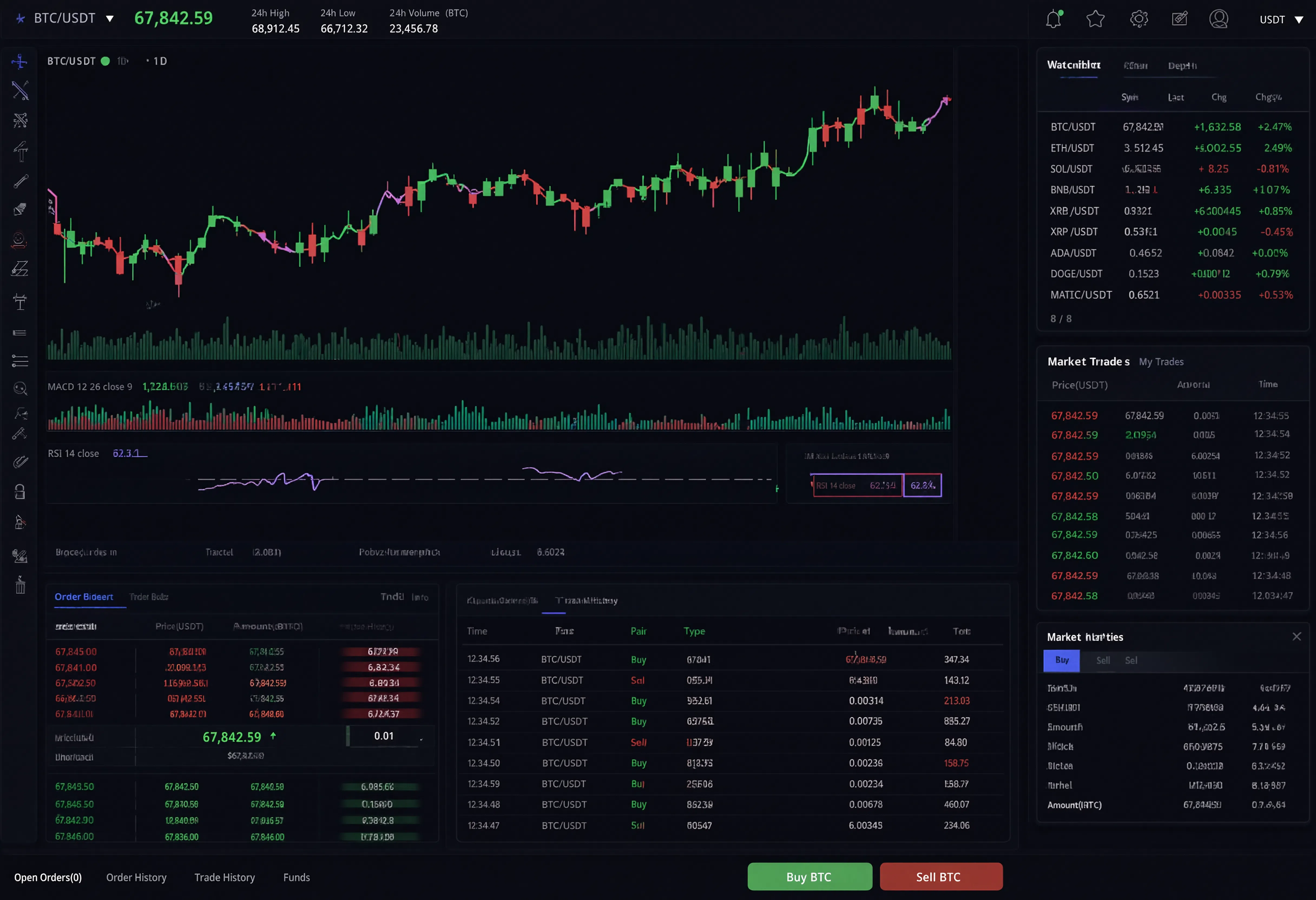Click the RSI 14 close indicator label
Screen dimensions: 1316x900
[73, 454]
